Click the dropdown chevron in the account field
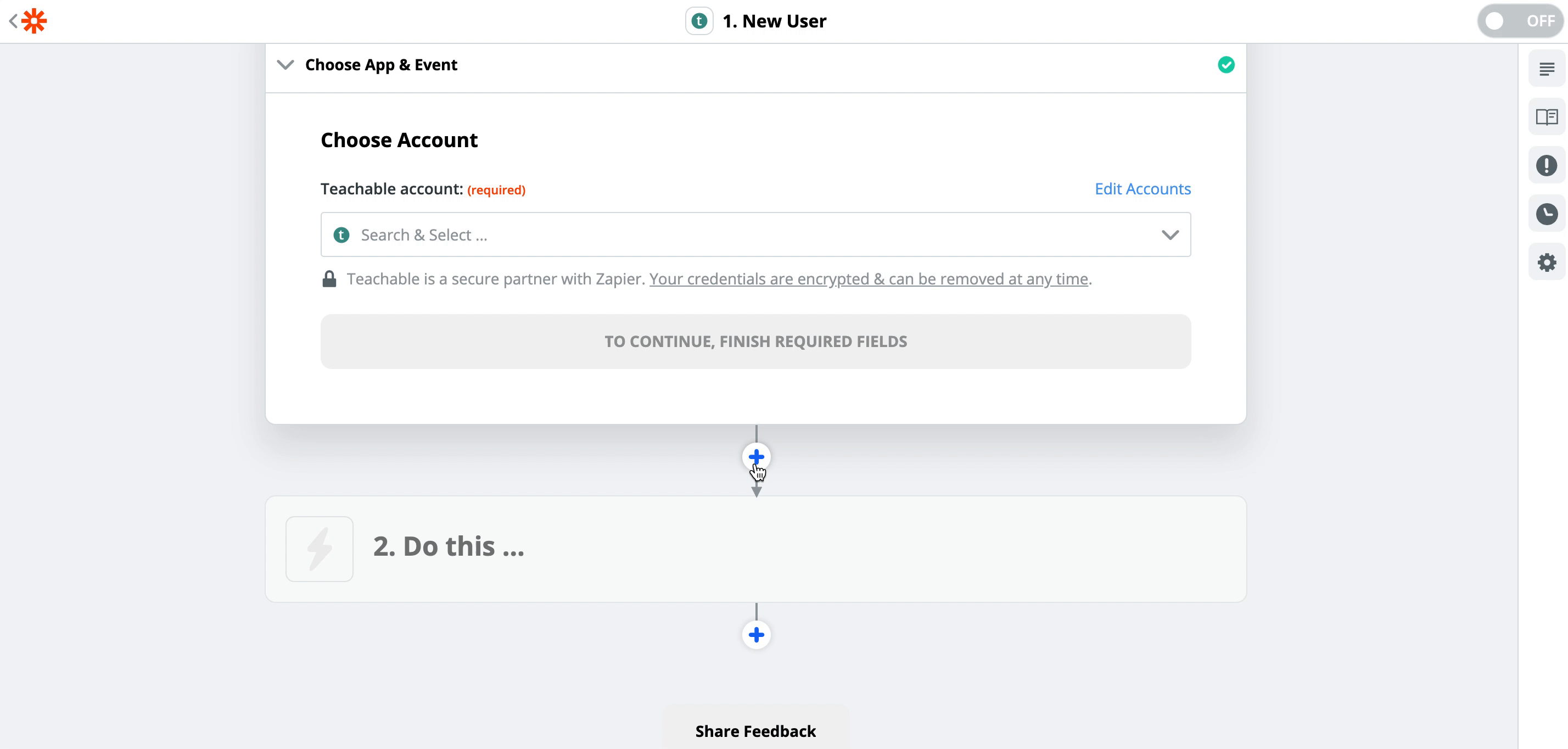This screenshot has width=1568, height=749. (1170, 235)
